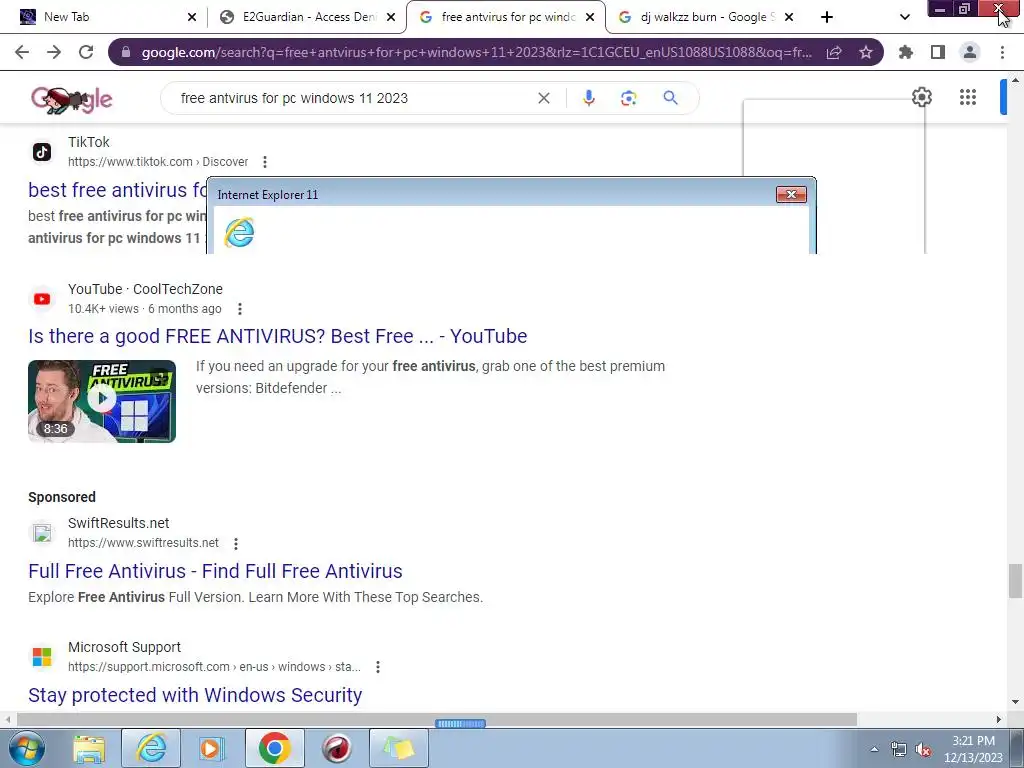Viewport: 1024px width, 768px height.
Task: Open the red round app on the taskbar
Action: tap(337, 748)
